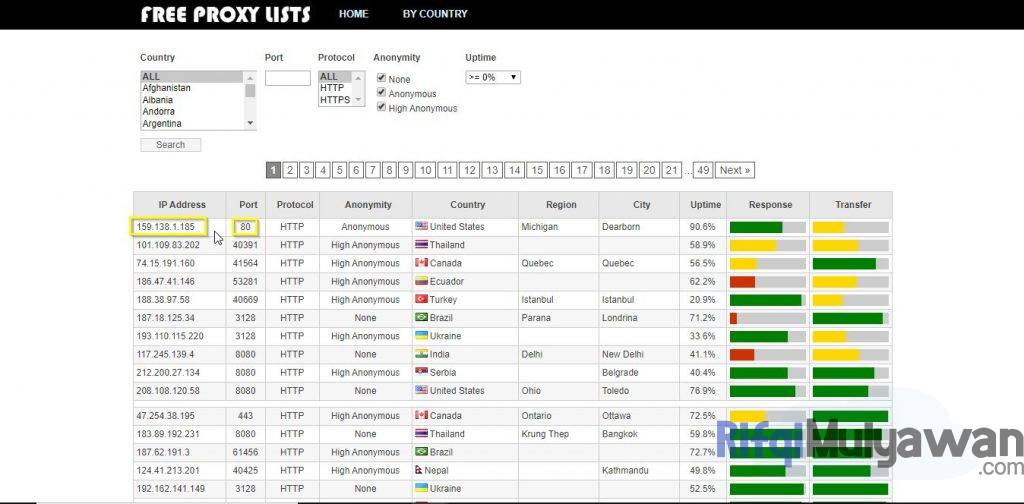Click the uptime value 76.9%

tap(703, 391)
